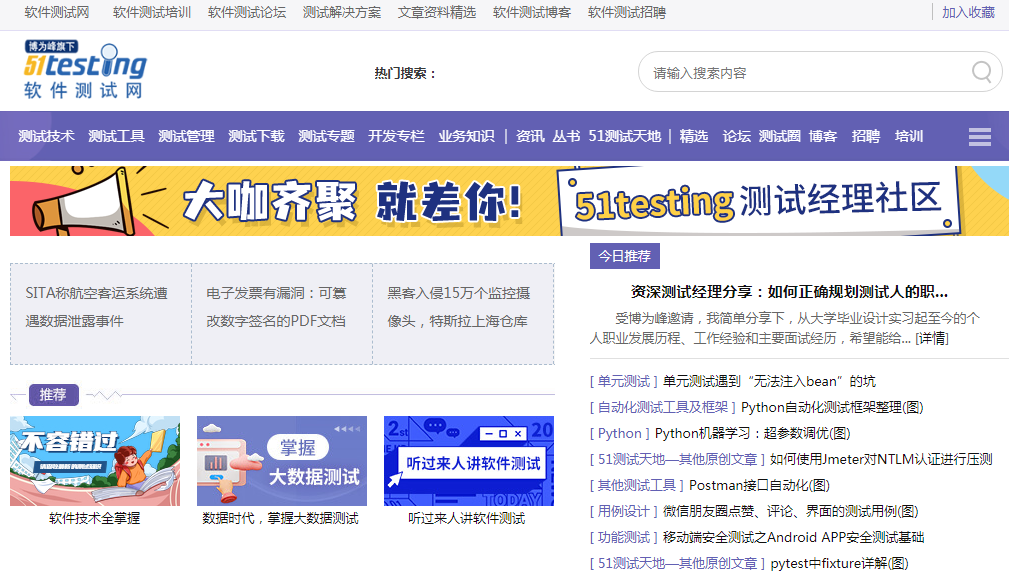Select 精选 in navigation bar

click(x=694, y=136)
